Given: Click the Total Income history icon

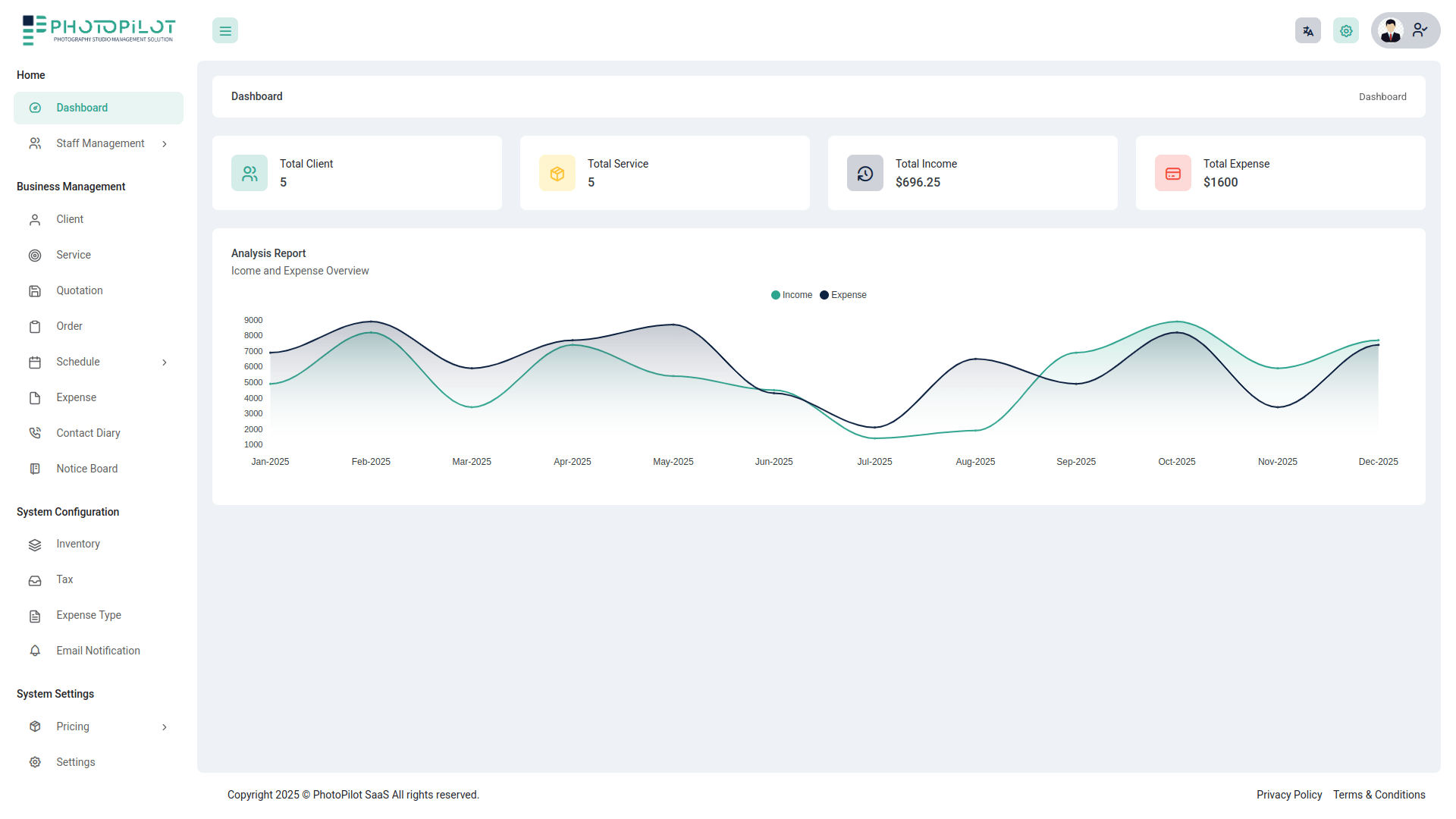Looking at the screenshot, I should (x=865, y=174).
